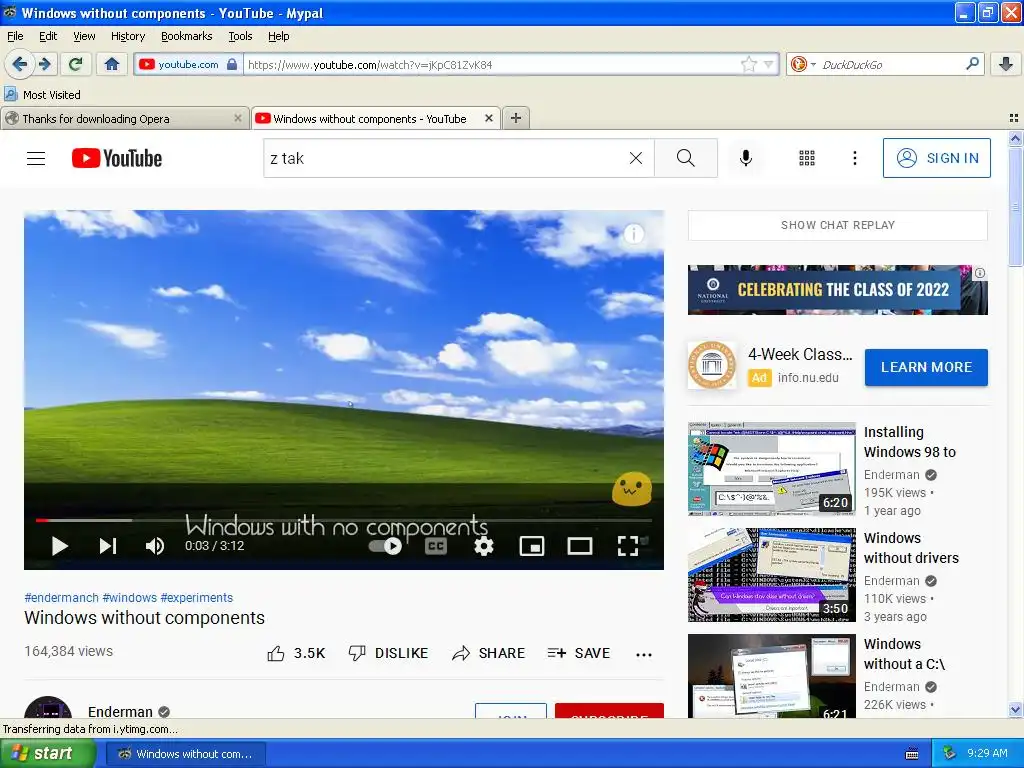Click the SIGN IN button
Screen dimensions: 1024x768
pyautogui.click(x=936, y=158)
